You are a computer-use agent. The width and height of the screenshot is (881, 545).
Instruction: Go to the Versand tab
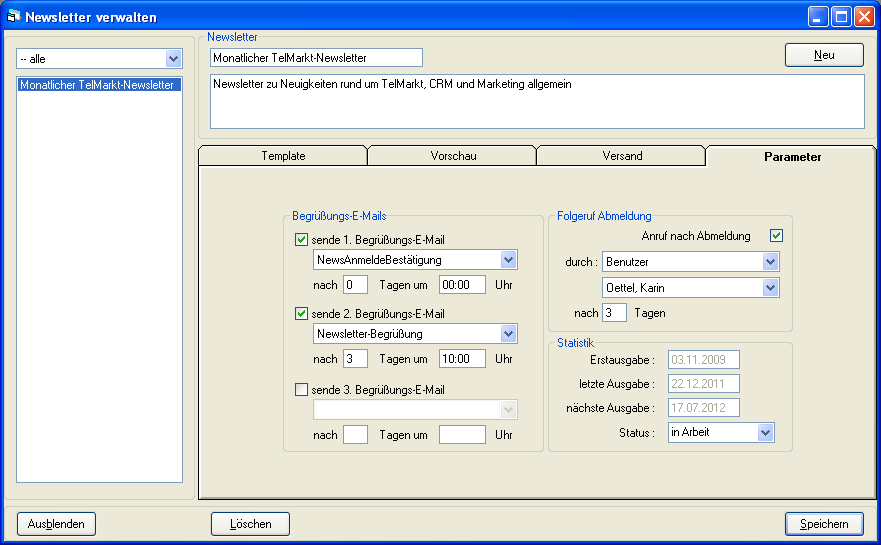pos(622,156)
